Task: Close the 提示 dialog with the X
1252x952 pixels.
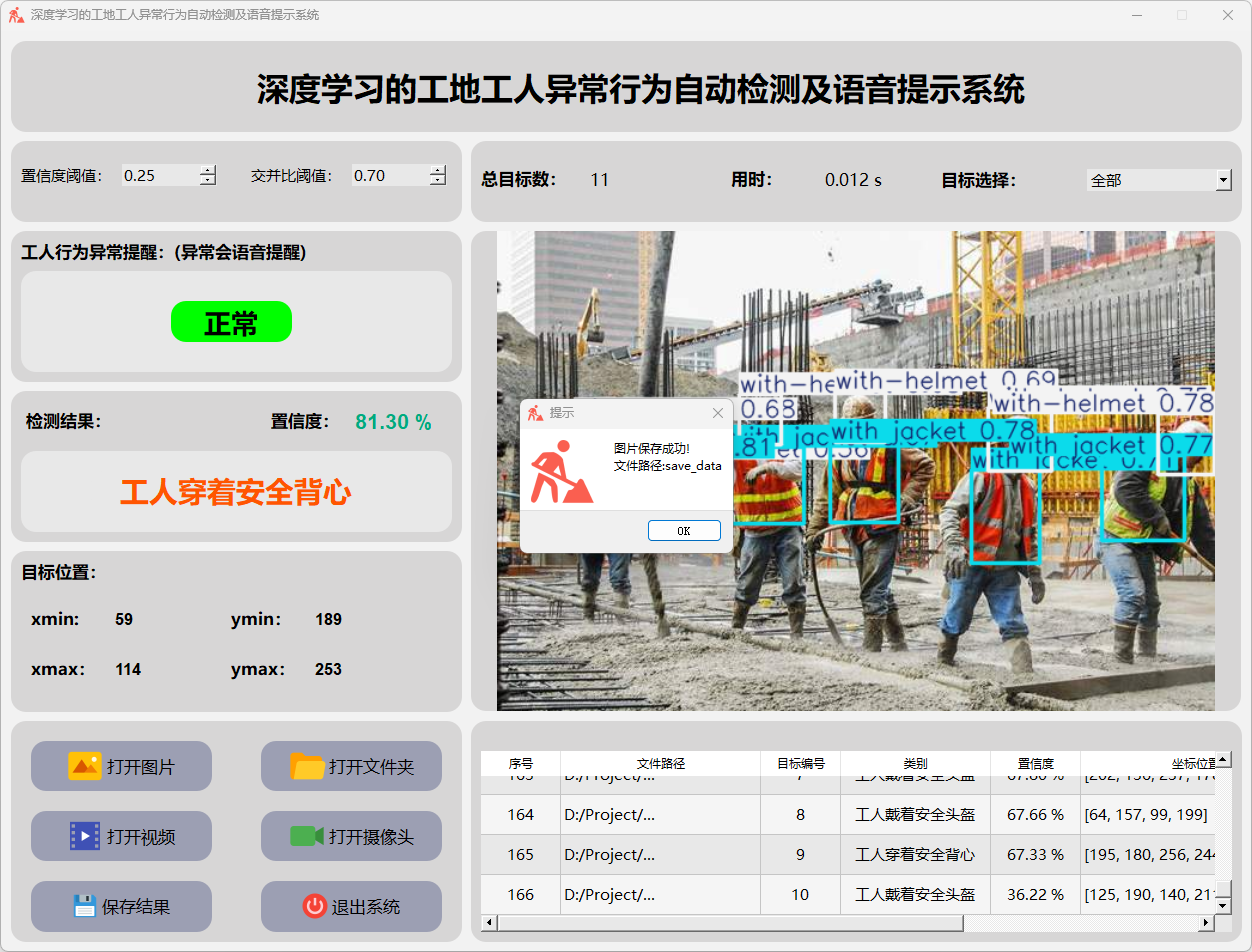Action: (x=717, y=413)
